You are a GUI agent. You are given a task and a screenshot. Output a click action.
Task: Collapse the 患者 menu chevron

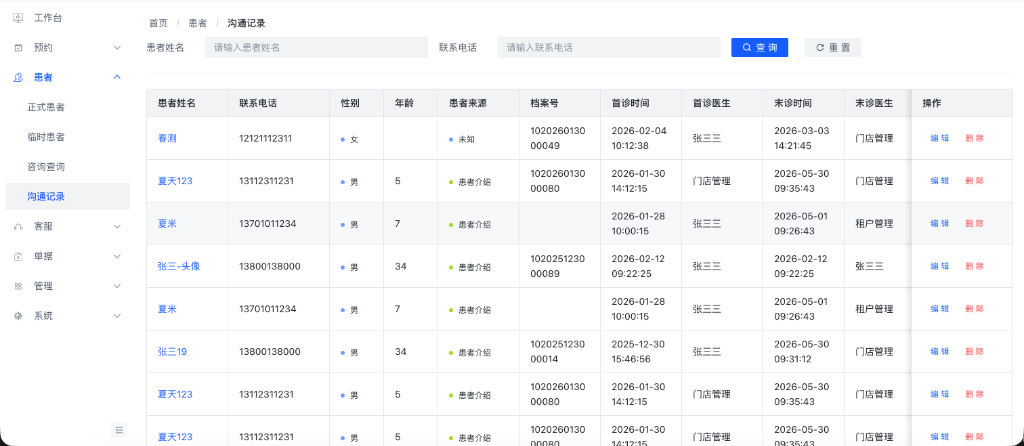point(117,77)
